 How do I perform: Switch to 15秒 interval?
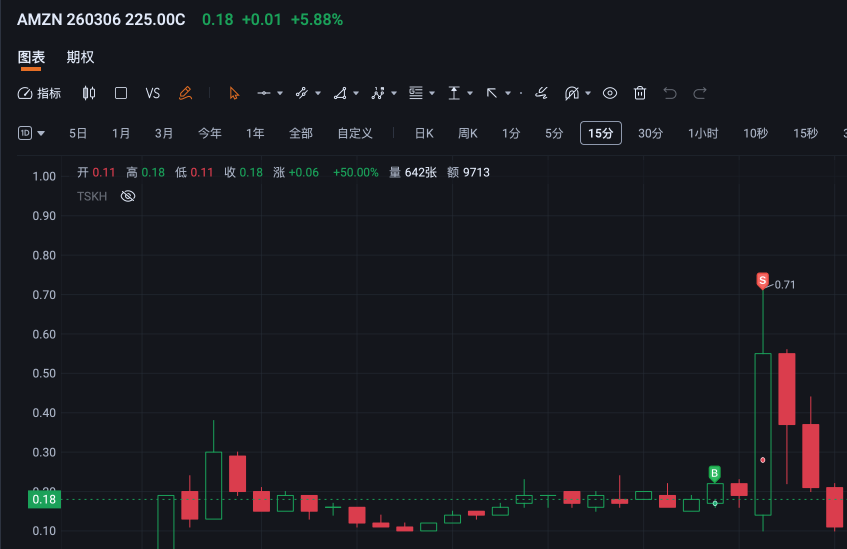point(805,133)
